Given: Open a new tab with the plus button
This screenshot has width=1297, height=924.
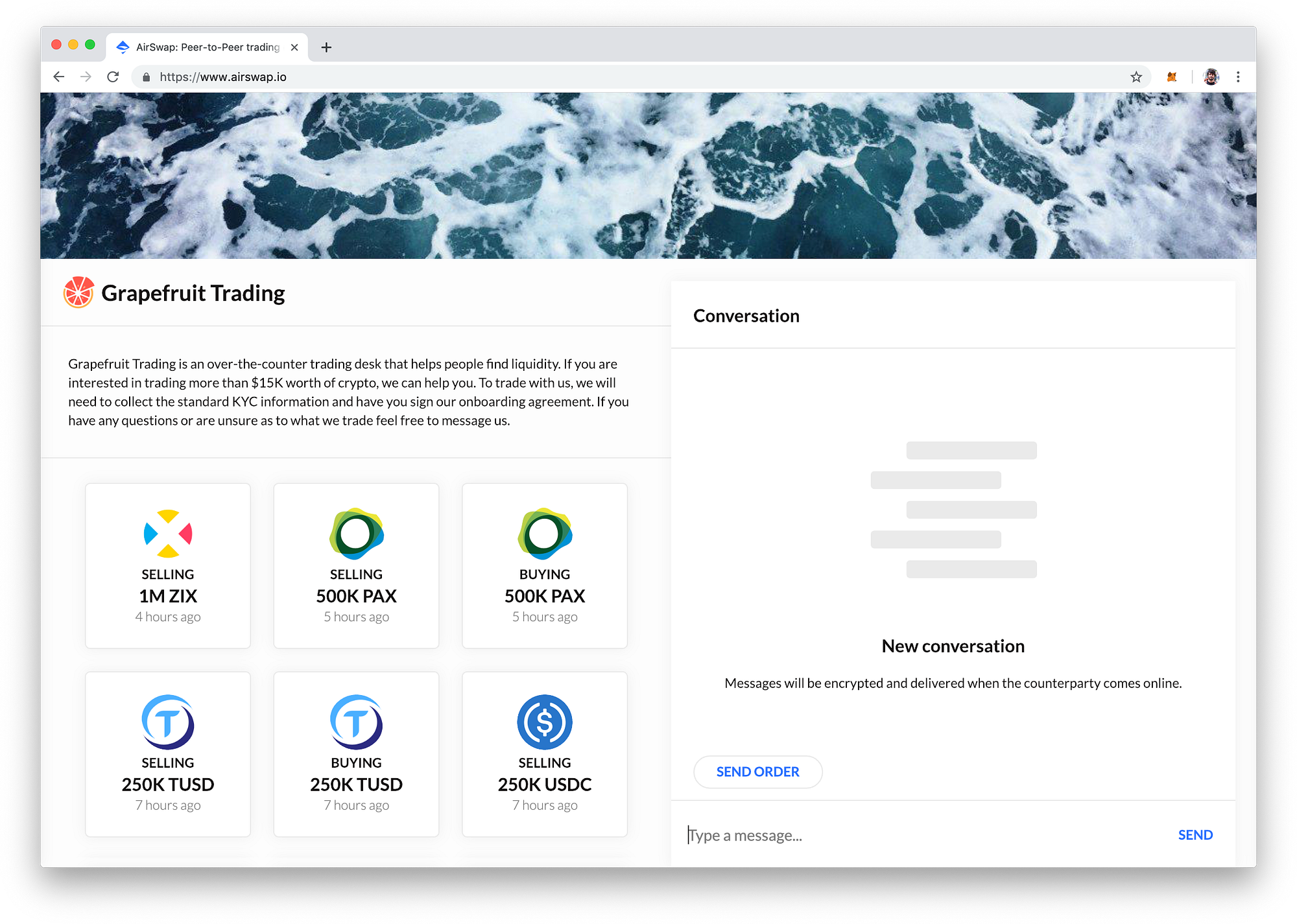Looking at the screenshot, I should click(x=326, y=47).
